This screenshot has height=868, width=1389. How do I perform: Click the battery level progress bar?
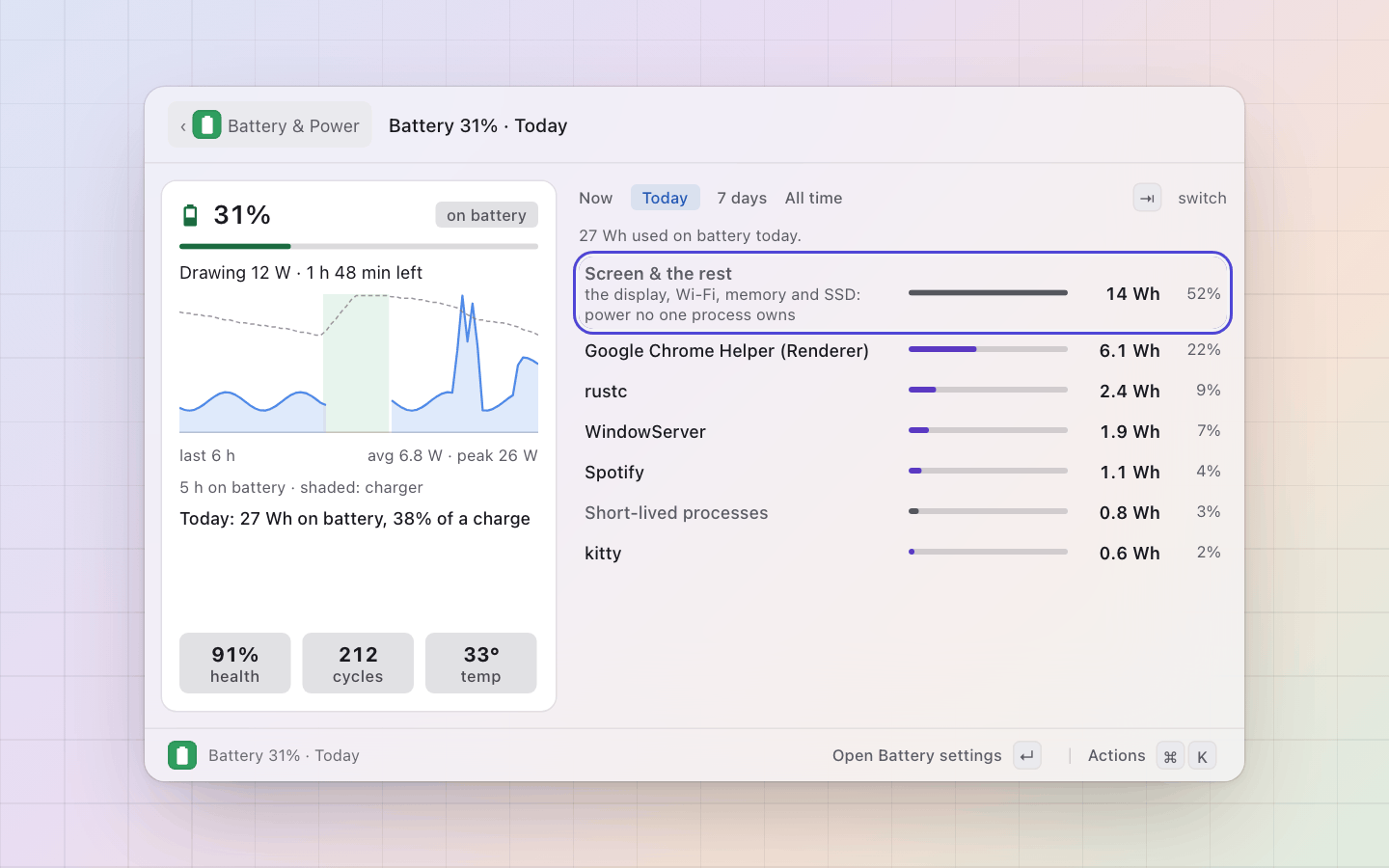tap(359, 247)
